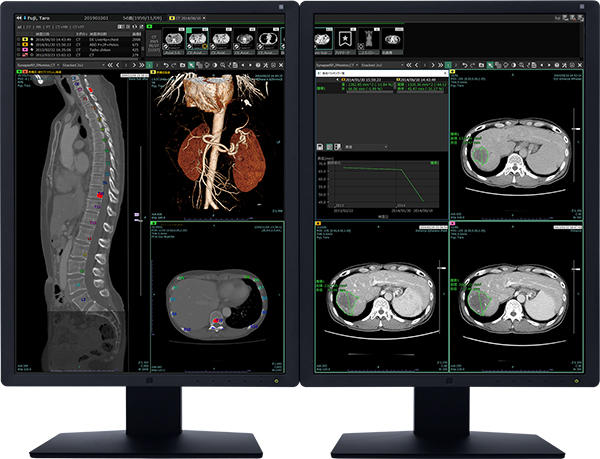Tick checkbox of bottom study row in list
Screen dimensions: 600x459
[x=18, y=55]
